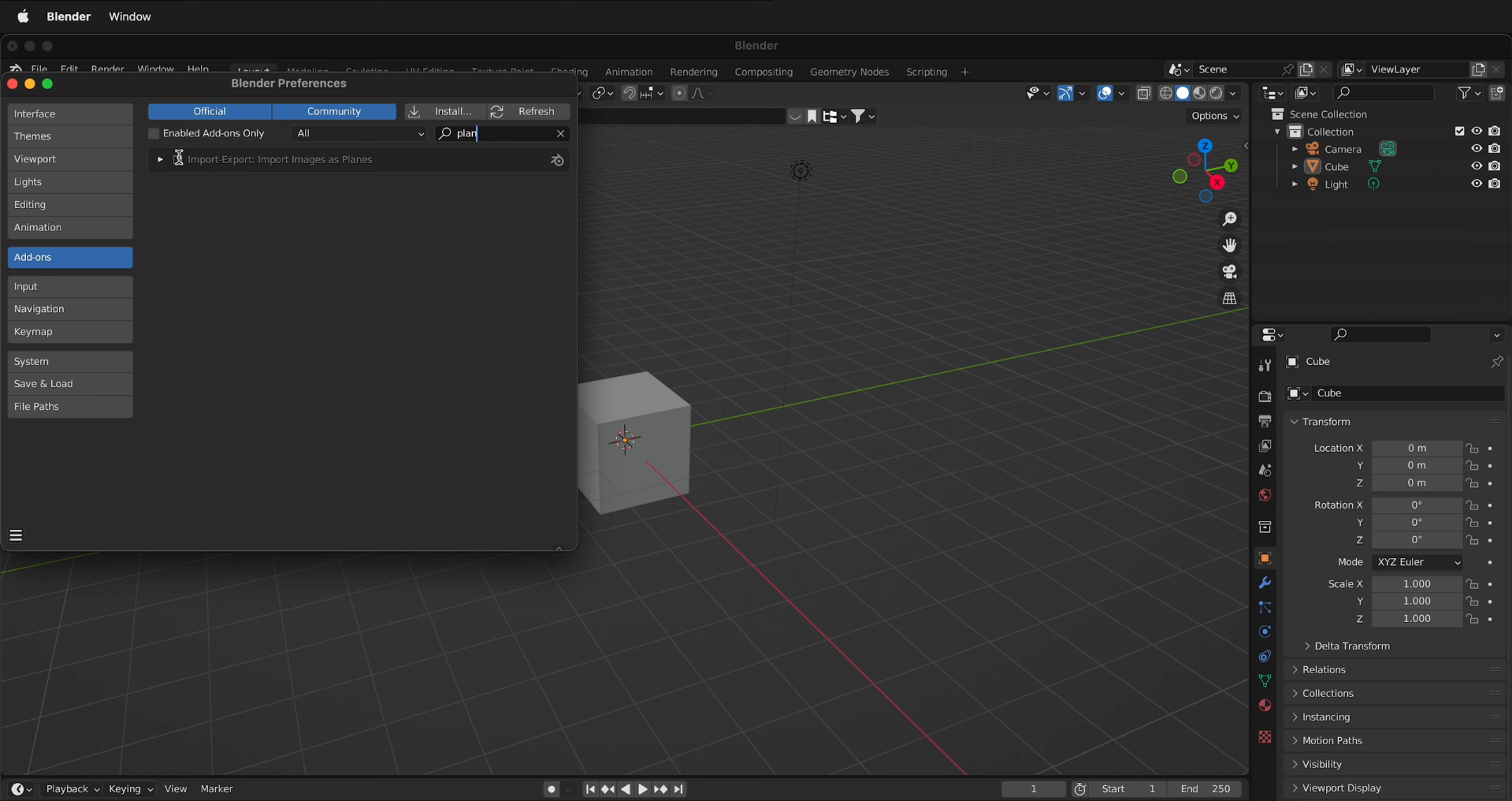
Task: Open the World properties globe tab
Action: tap(1265, 495)
